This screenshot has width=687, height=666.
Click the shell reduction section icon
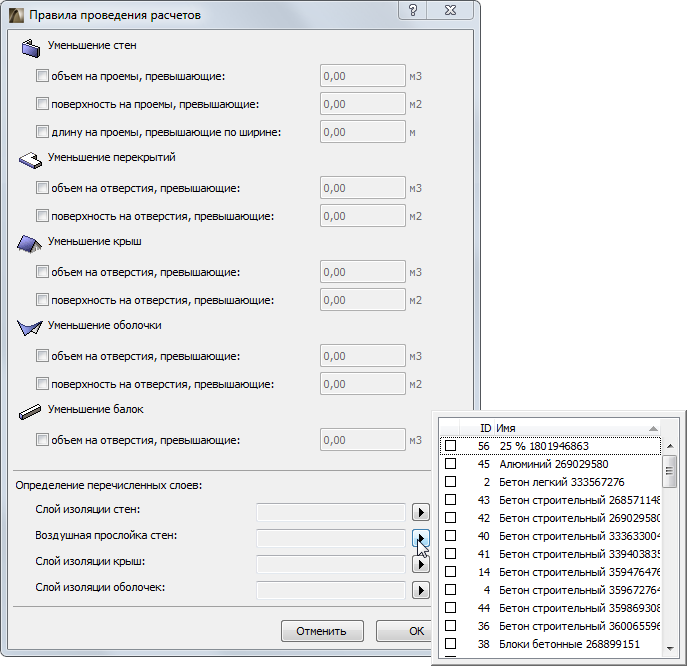click(30, 328)
